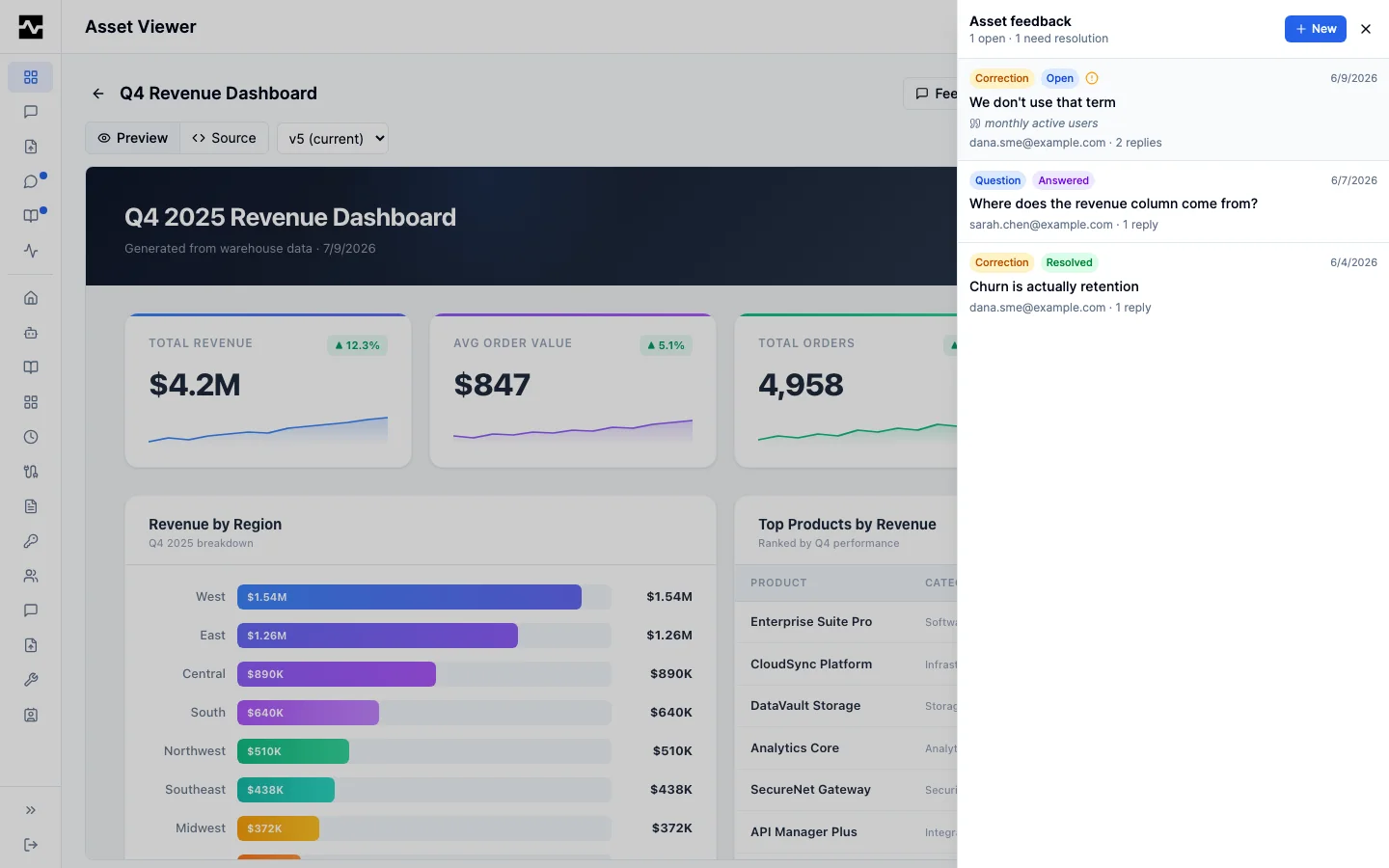This screenshot has height=868, width=1389.
Task: Open the activity pulse icon in sidebar
Action: (x=31, y=251)
